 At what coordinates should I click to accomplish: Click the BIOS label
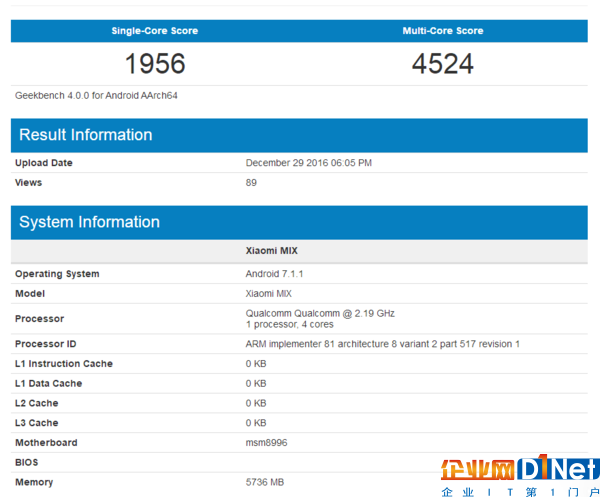26,463
